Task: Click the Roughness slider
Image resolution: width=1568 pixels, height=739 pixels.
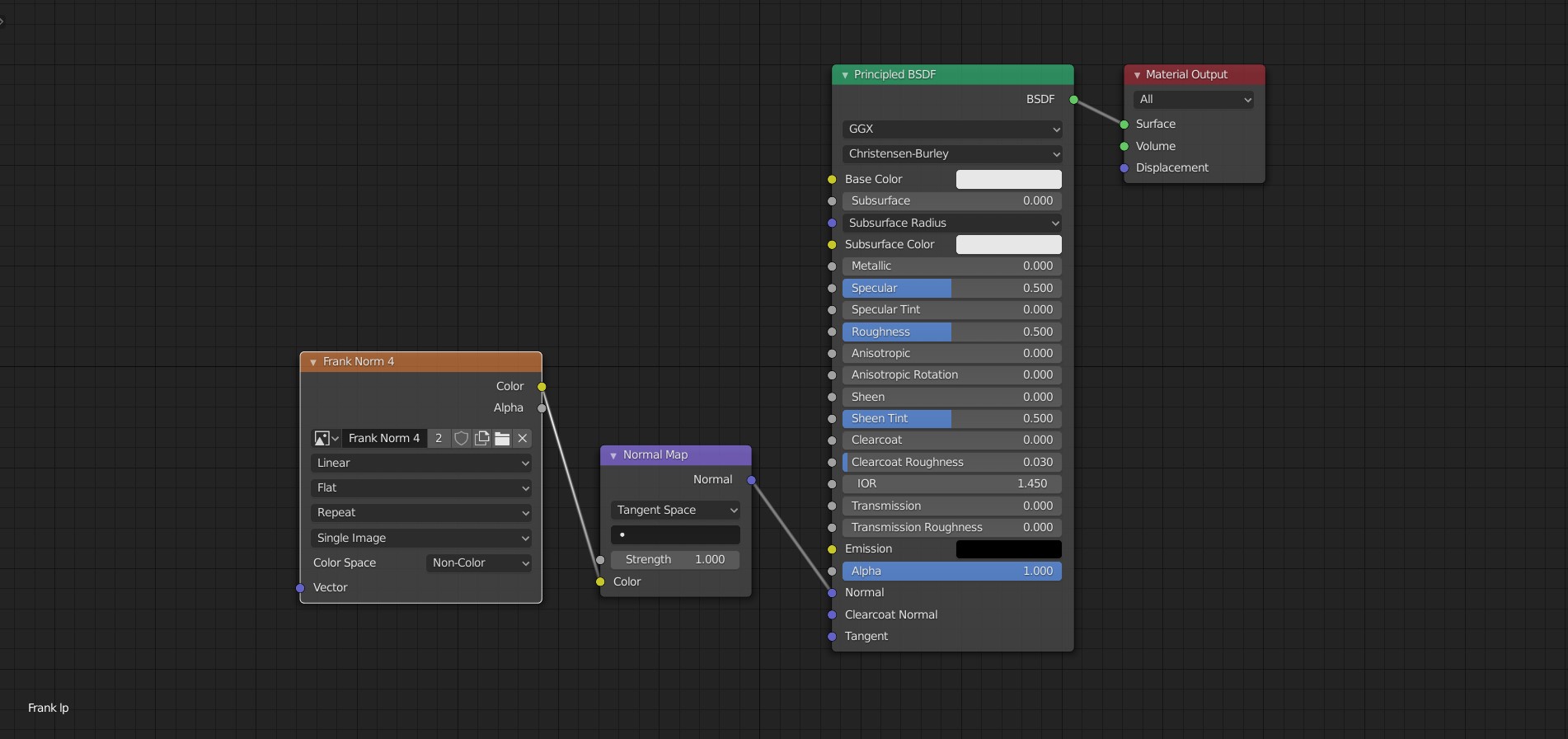Action: coord(952,332)
